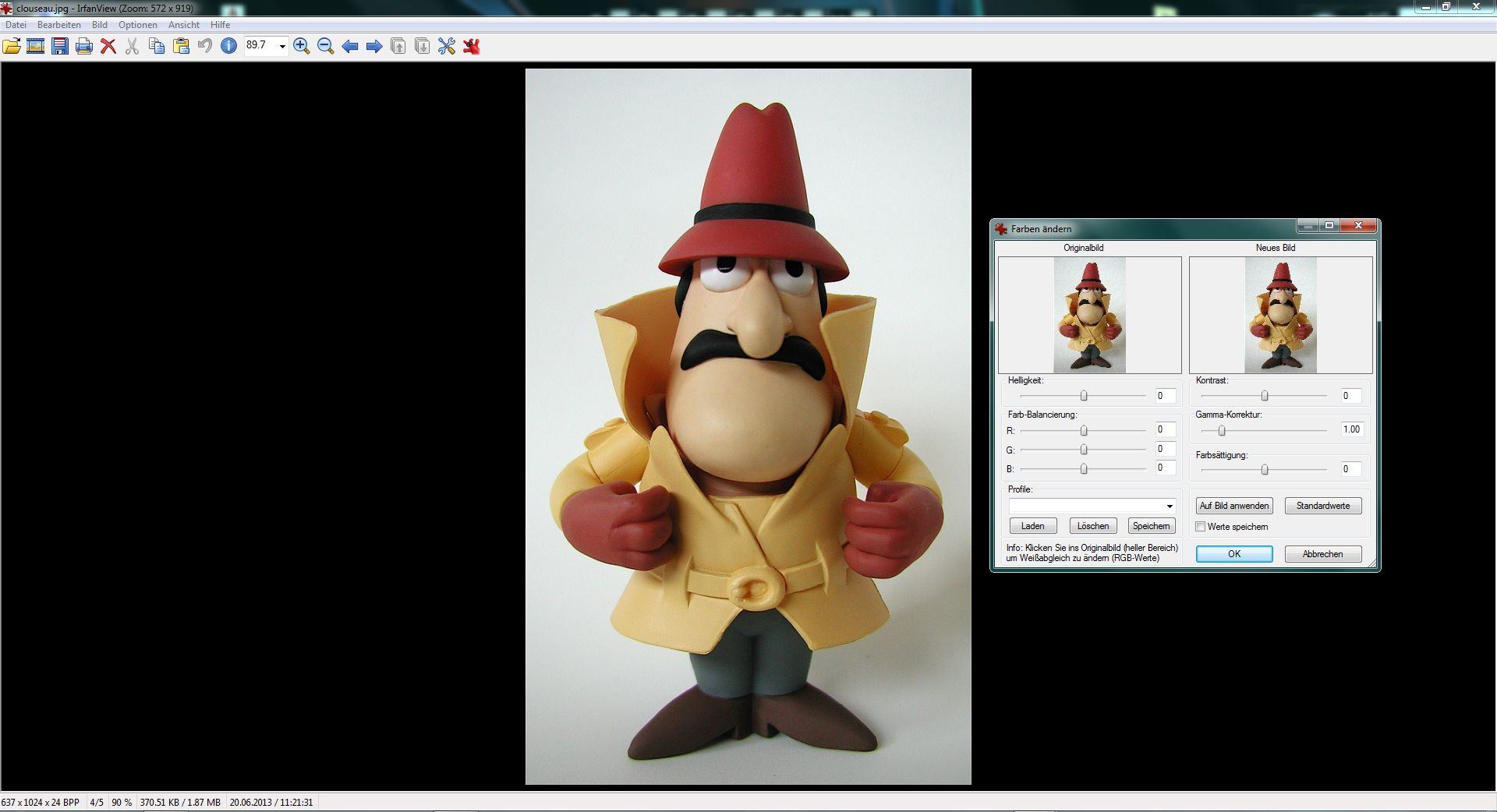Undo last action arrow icon
This screenshot has width=1497, height=812.
point(205,47)
